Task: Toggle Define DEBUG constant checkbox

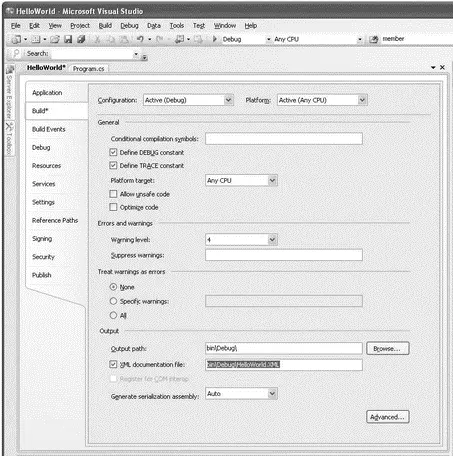Action: click(x=113, y=152)
